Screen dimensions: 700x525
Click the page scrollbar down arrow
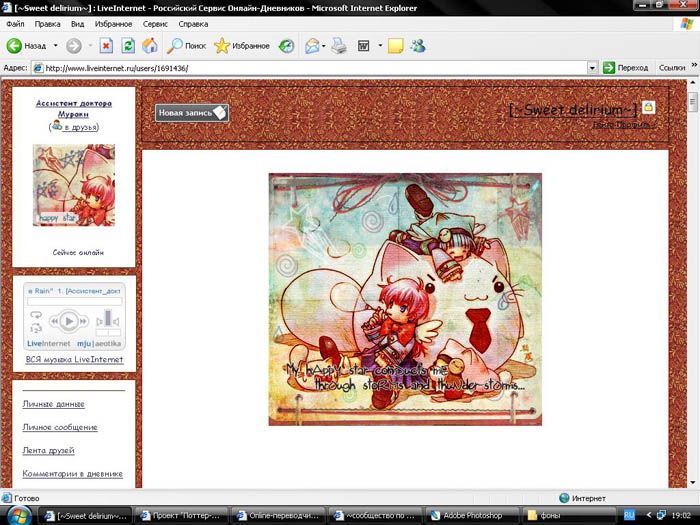(693, 483)
